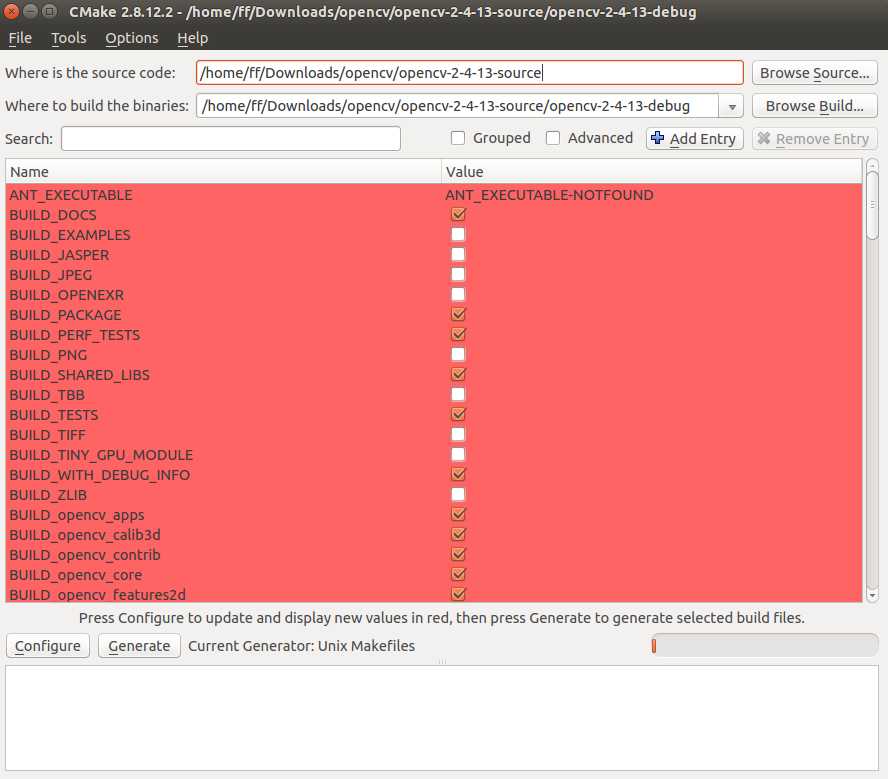
Task: Sort by the Name column header
Action: pyautogui.click(x=223, y=172)
